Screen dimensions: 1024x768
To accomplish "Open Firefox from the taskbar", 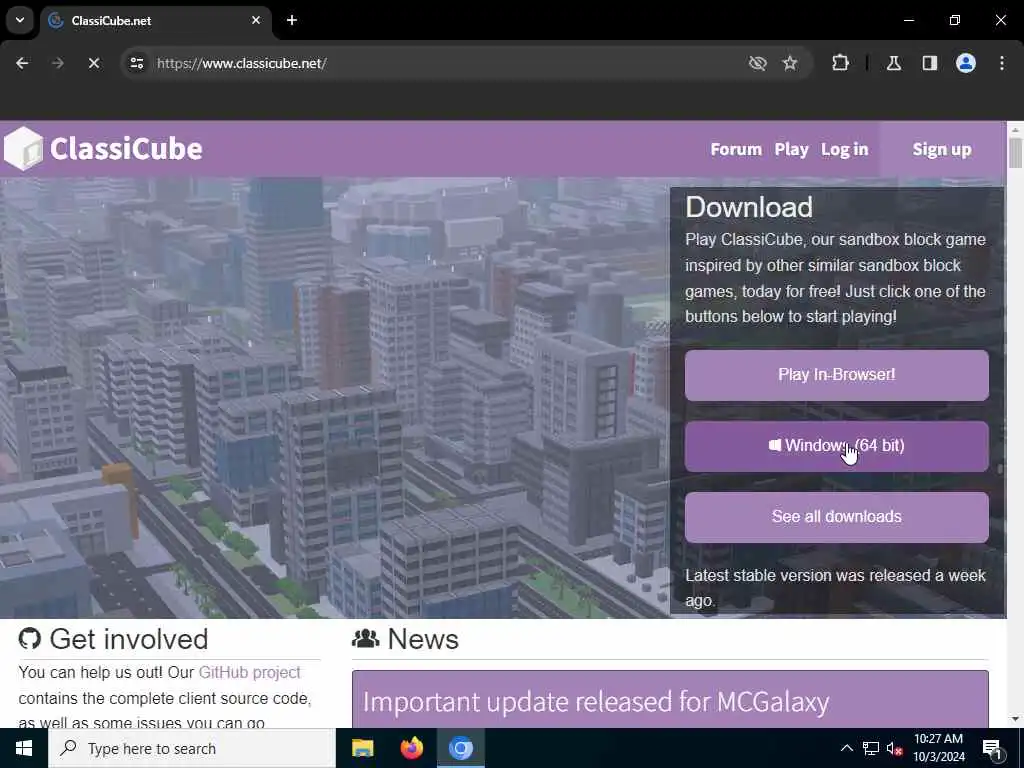I will click(411, 748).
